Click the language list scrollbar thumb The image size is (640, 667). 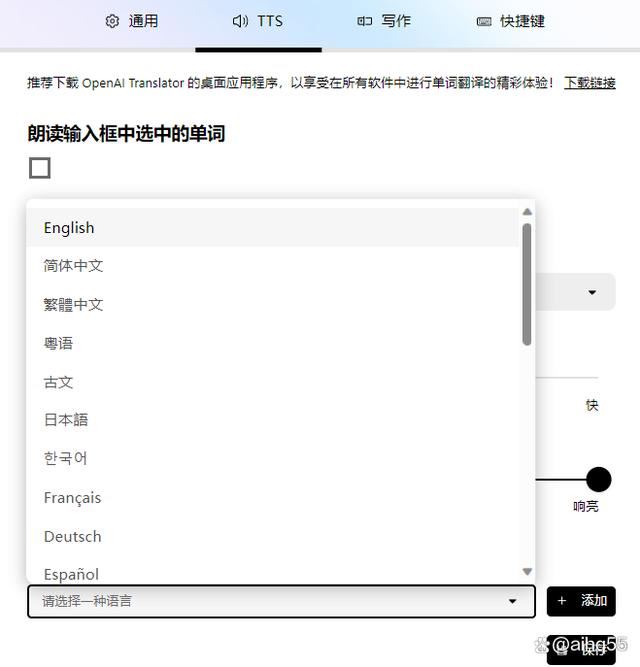pyautogui.click(x=527, y=284)
